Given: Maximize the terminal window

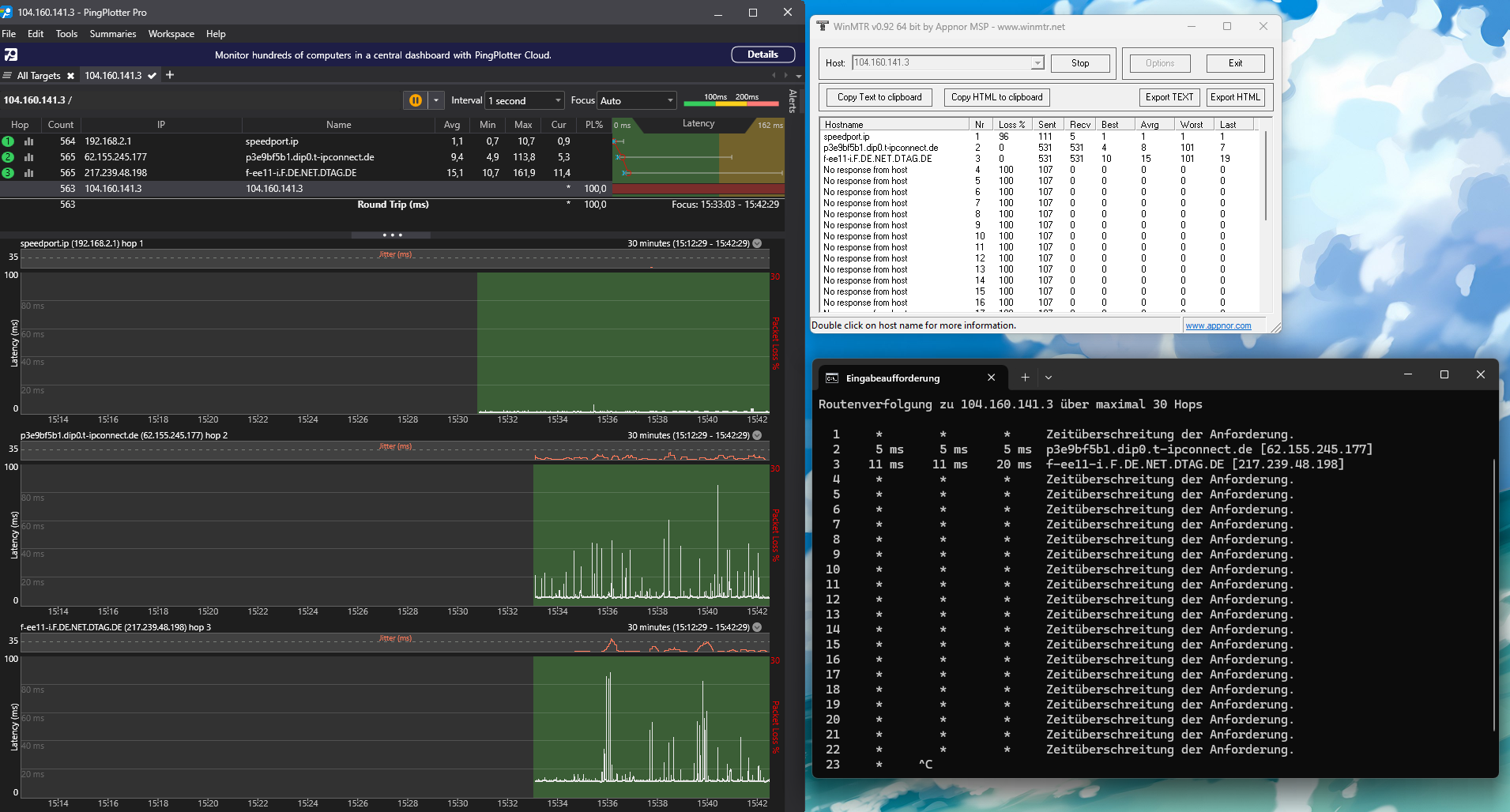Looking at the screenshot, I should click(x=1444, y=374).
